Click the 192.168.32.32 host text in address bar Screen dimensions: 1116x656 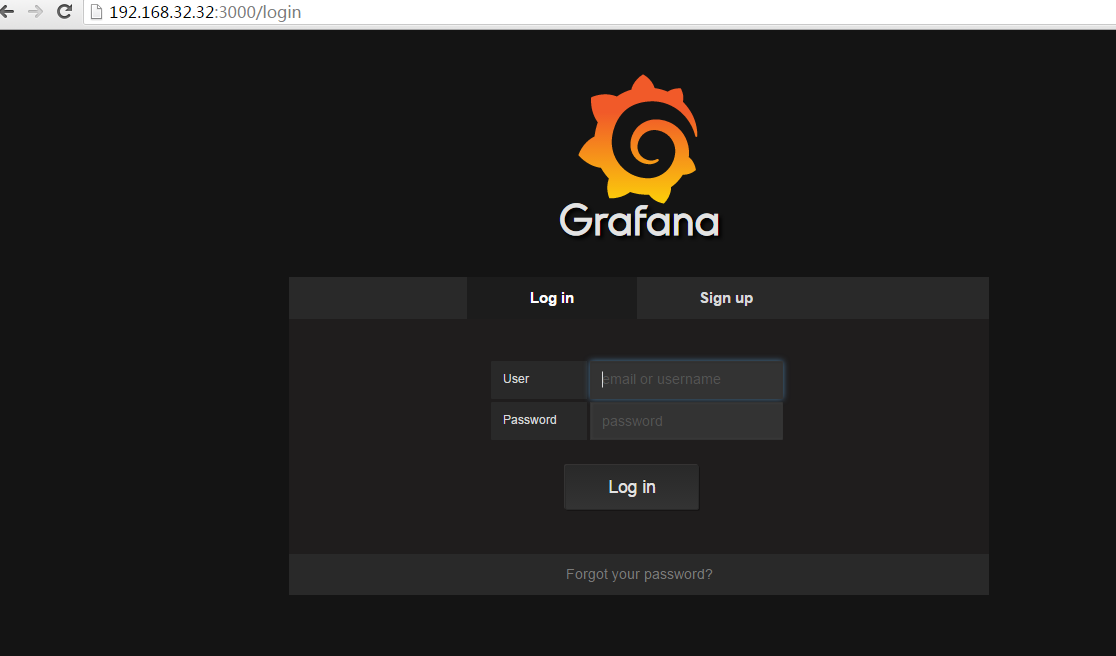[x=160, y=13]
